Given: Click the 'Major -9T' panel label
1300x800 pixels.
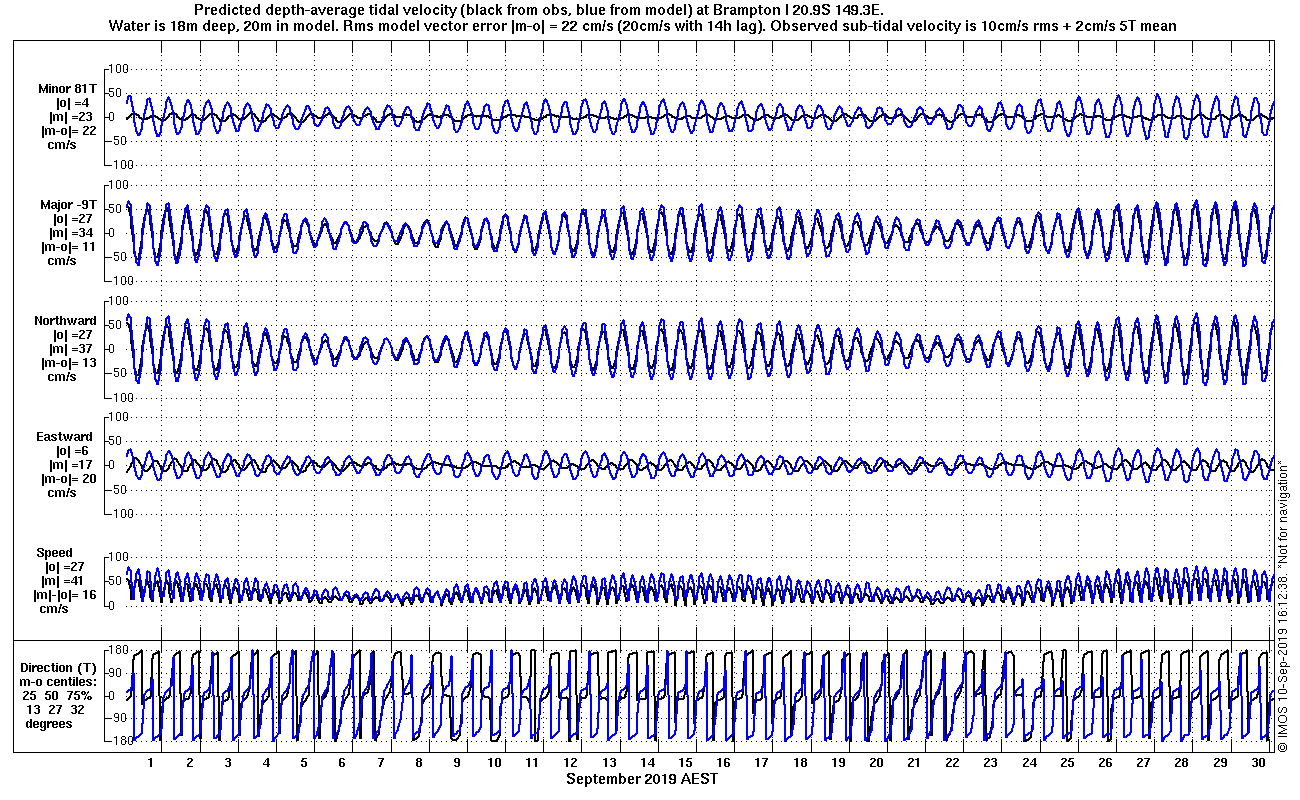Looking at the screenshot, I should click(x=69, y=205).
